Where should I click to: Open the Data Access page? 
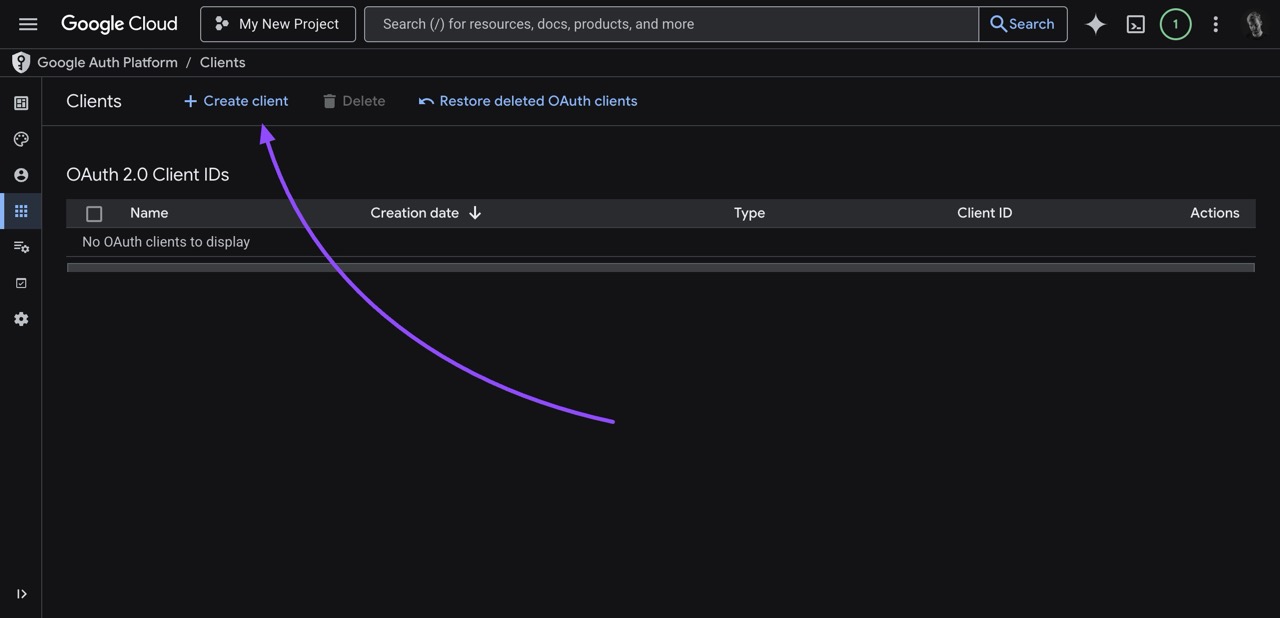click(20, 246)
